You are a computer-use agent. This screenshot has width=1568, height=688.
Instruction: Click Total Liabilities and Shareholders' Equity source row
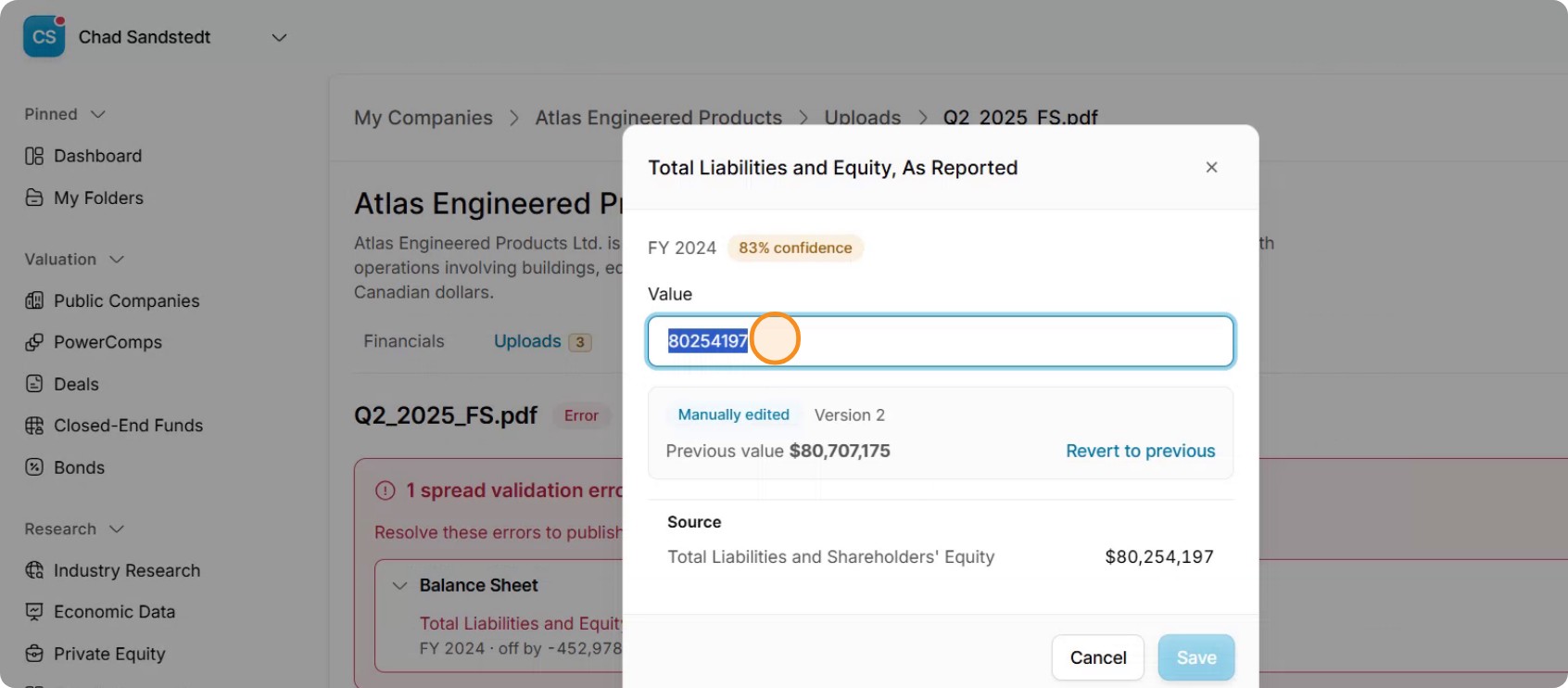pyautogui.click(x=941, y=556)
